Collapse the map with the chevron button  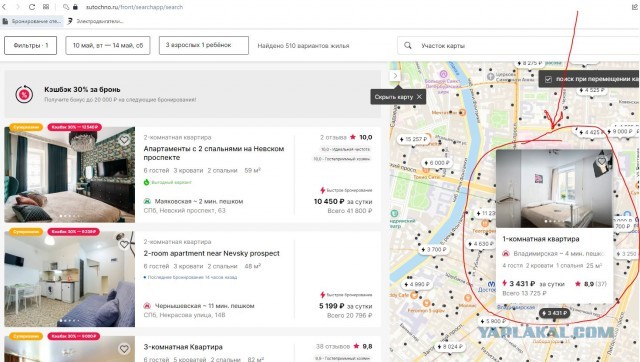click(x=395, y=76)
